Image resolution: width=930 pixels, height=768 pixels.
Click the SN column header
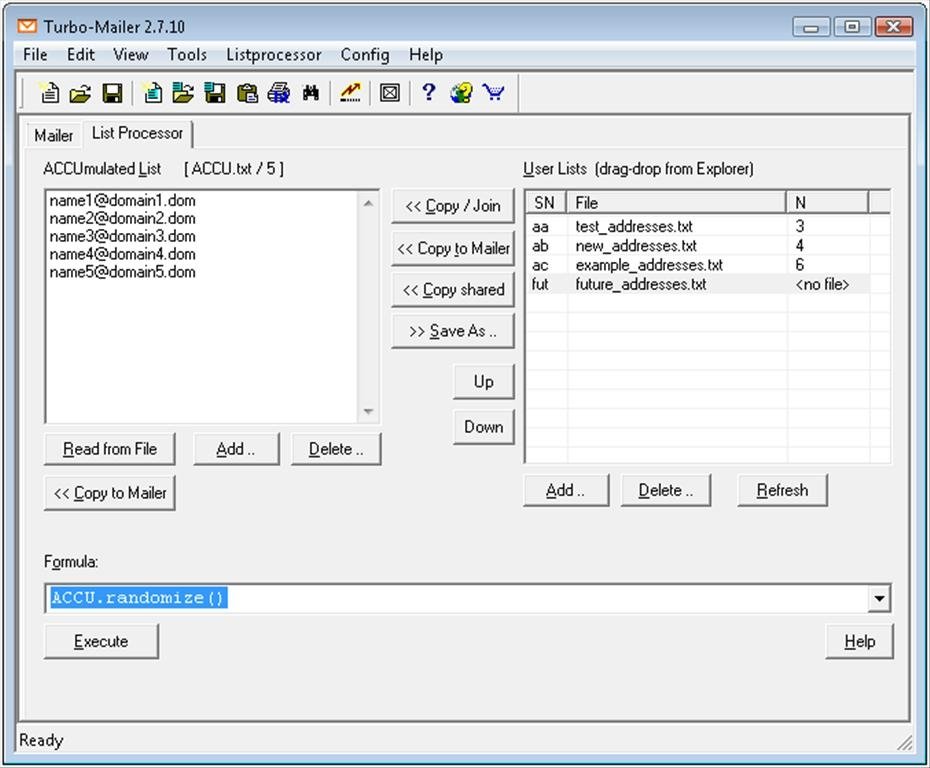click(546, 203)
